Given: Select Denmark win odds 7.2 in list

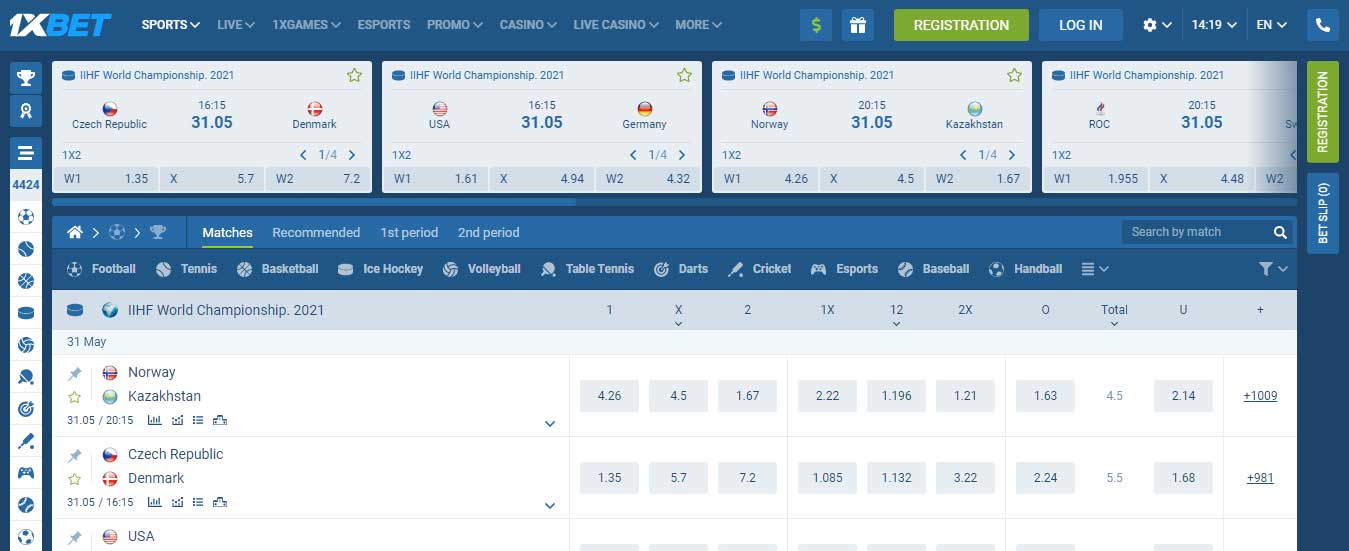Looking at the screenshot, I should pyautogui.click(x=747, y=478).
